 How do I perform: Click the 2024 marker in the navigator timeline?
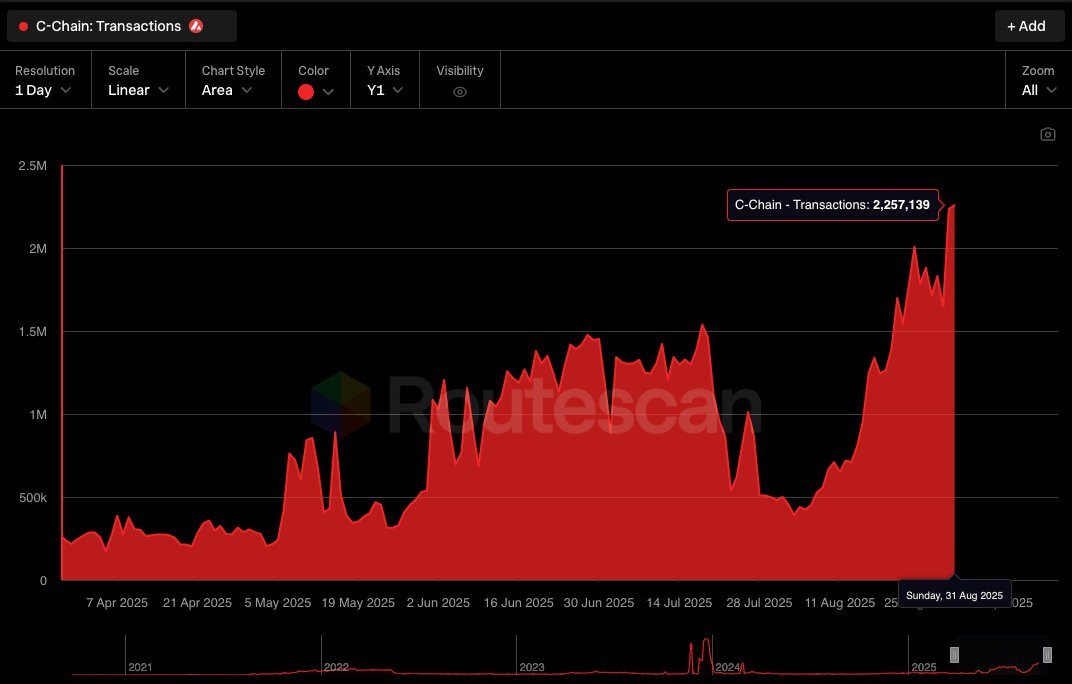727,667
